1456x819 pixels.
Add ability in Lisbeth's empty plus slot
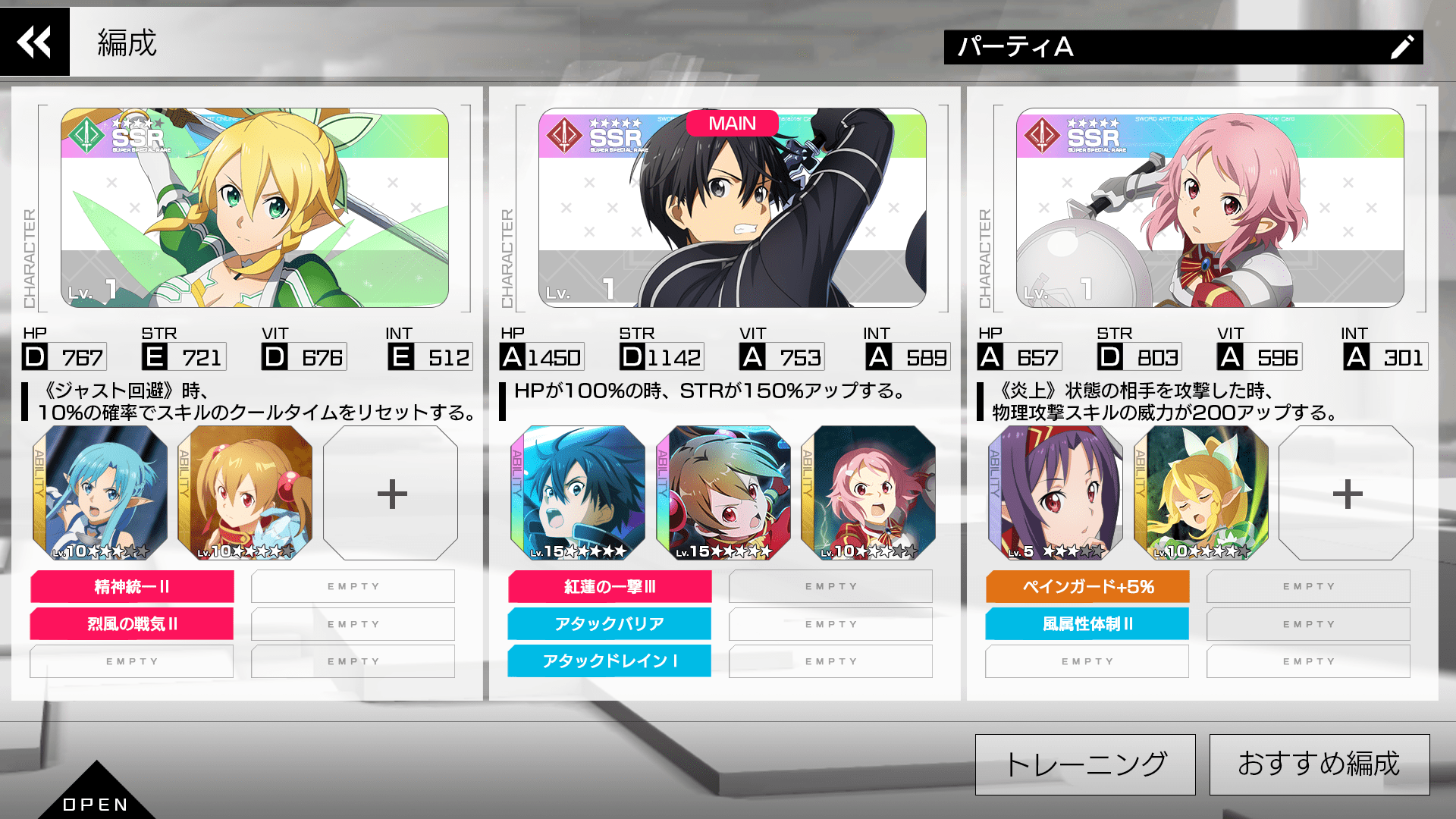tap(1347, 493)
